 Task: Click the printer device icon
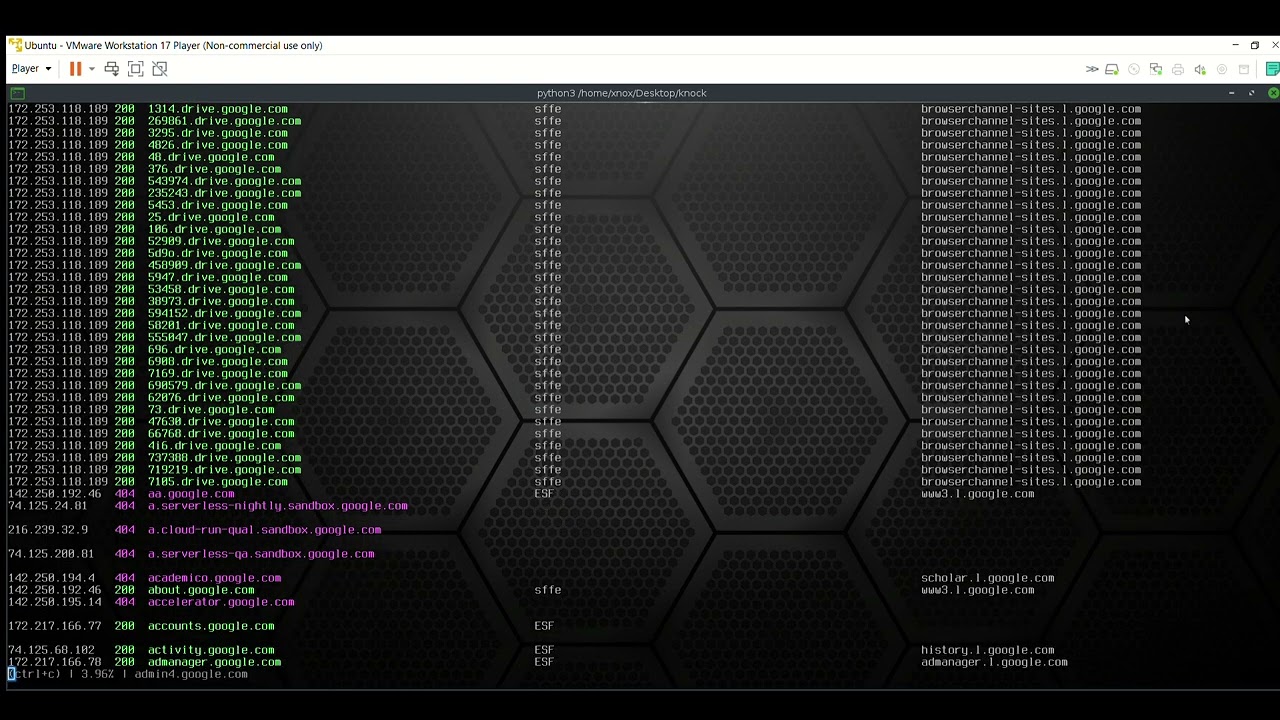point(1178,69)
